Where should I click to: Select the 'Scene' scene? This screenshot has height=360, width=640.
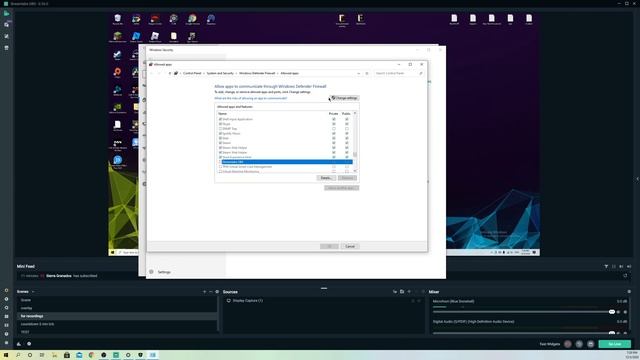tap(116, 300)
